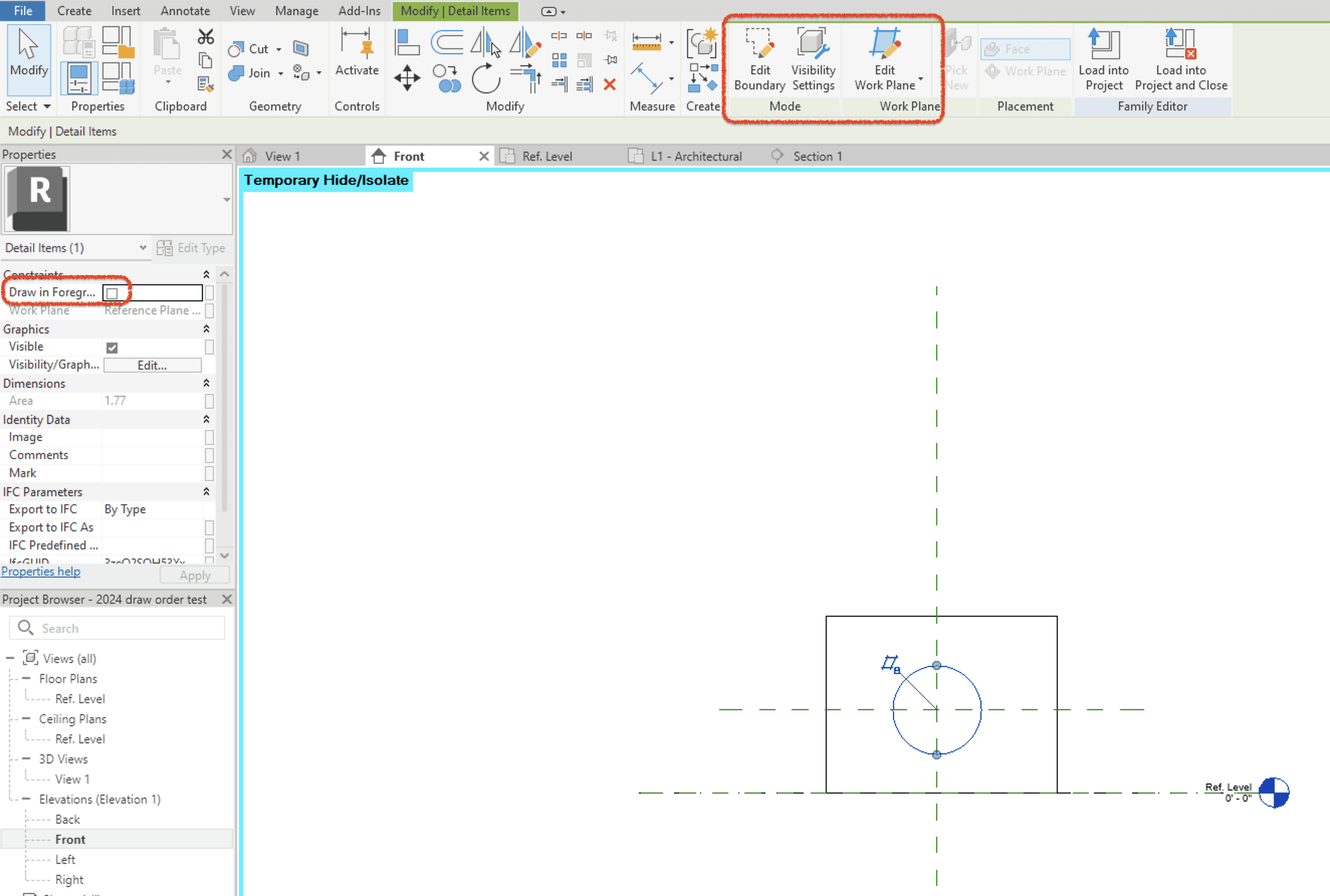The height and width of the screenshot is (896, 1330).
Task: Switch to the Ref. Level view tab
Action: (547, 155)
